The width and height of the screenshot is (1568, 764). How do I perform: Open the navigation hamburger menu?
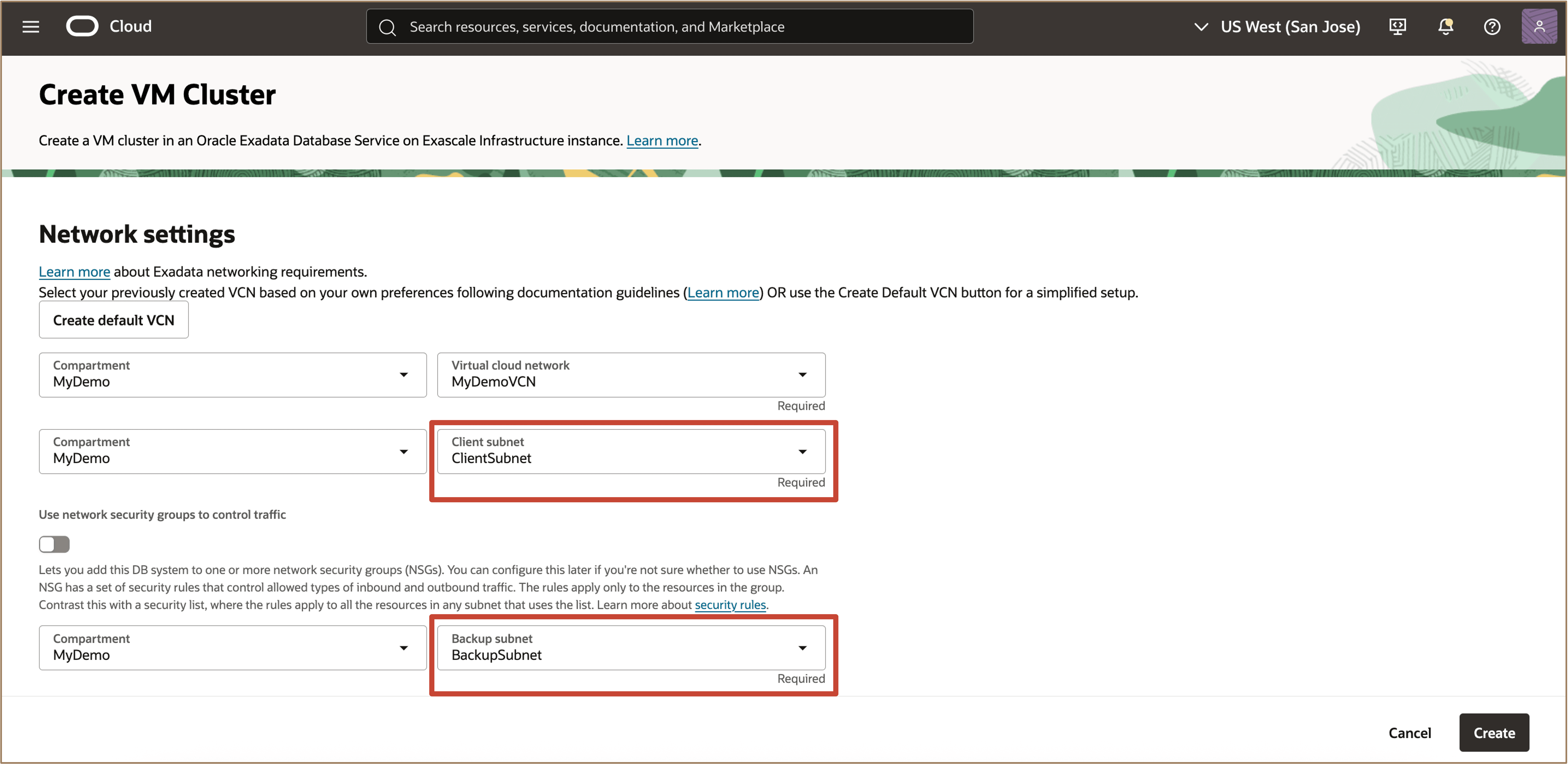30,26
